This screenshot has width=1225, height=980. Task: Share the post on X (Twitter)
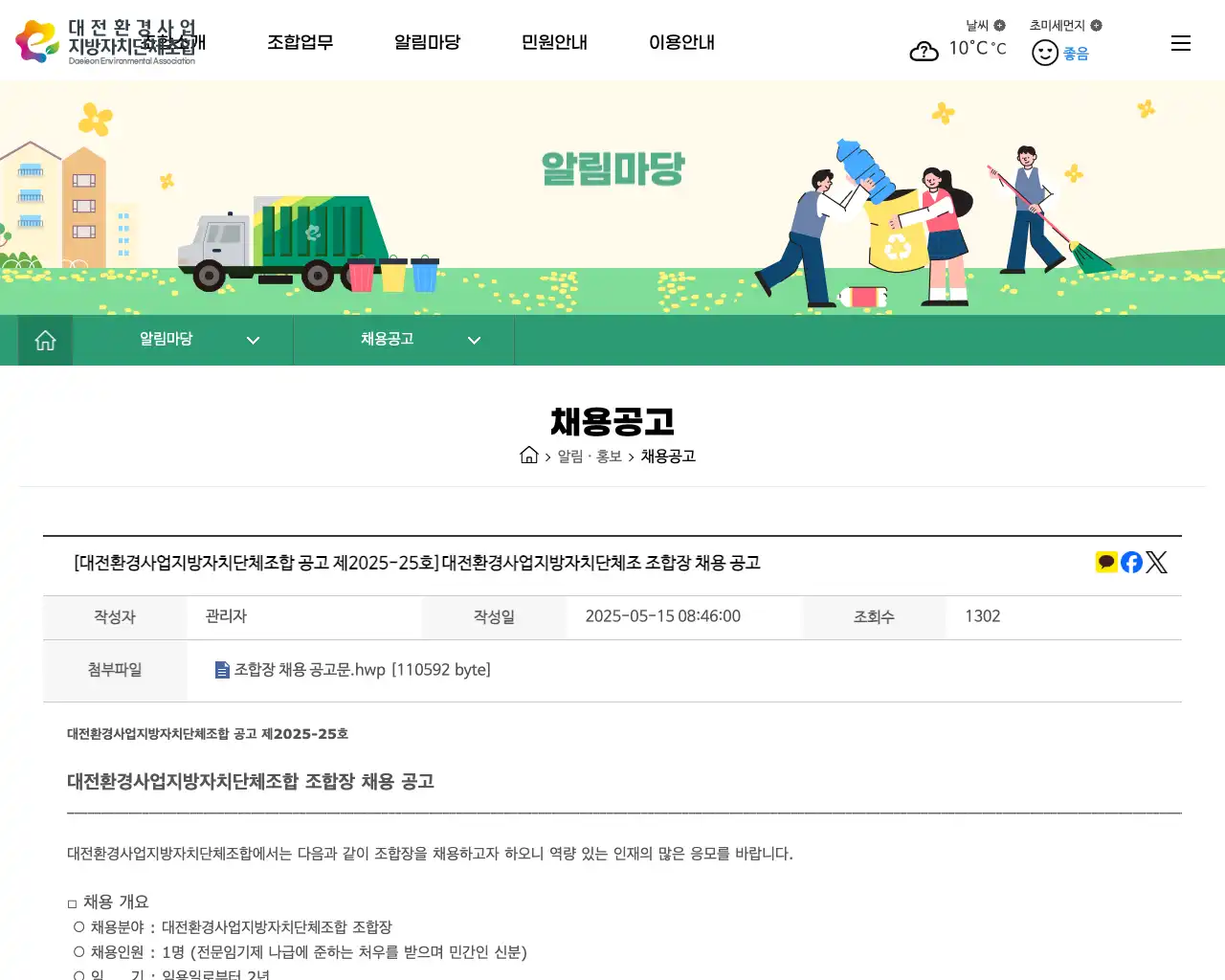1156,562
